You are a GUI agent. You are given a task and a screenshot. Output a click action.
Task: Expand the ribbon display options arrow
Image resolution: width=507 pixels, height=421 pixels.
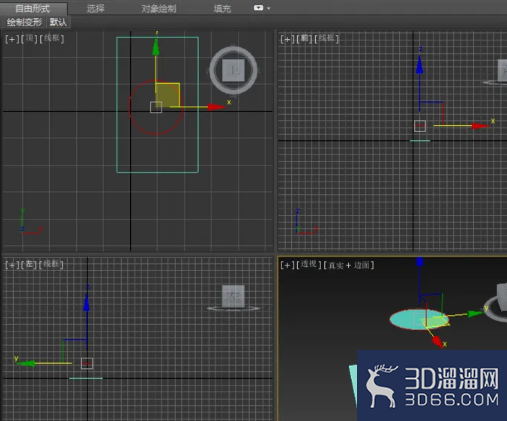(x=268, y=8)
